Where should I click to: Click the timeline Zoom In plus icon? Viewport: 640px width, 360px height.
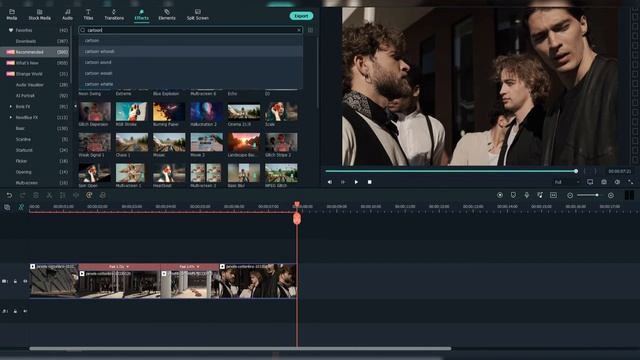pos(611,196)
